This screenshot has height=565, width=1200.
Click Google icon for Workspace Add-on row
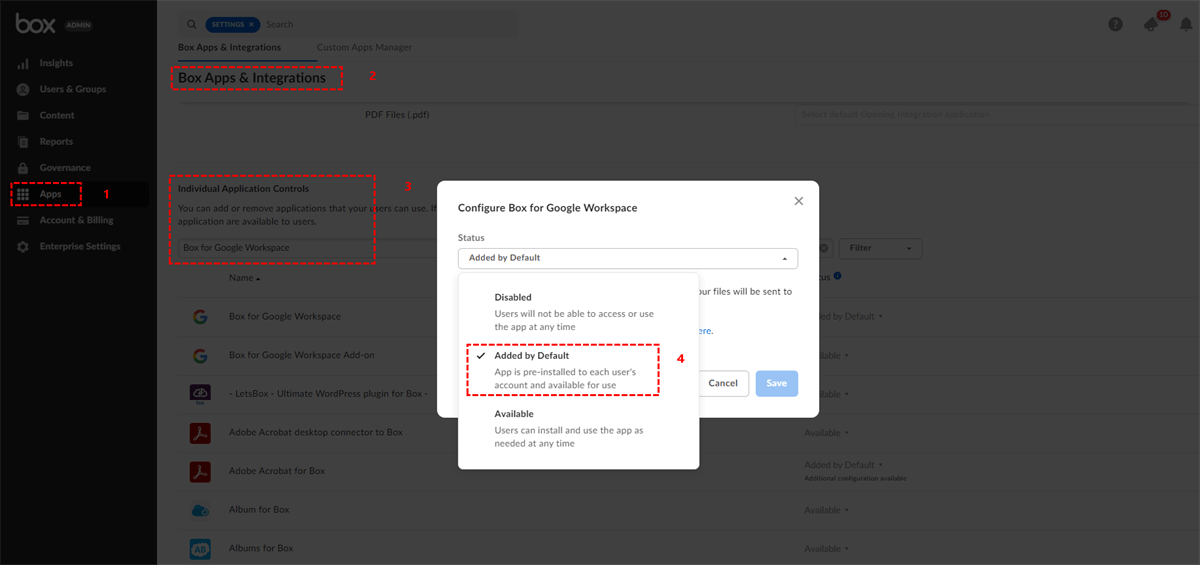(x=200, y=355)
